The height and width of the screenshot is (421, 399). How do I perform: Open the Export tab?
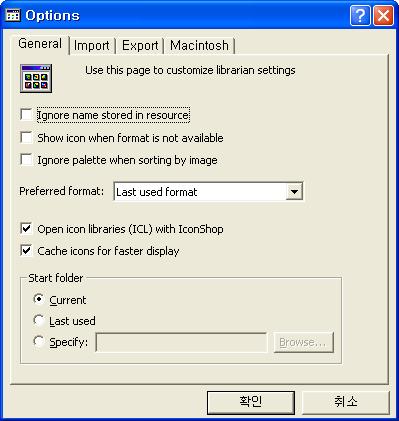[140, 46]
